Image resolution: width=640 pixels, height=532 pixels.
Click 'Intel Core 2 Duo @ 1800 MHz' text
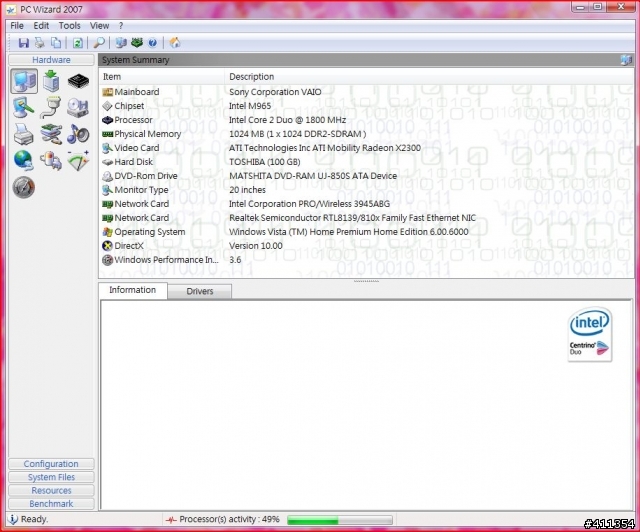287,120
